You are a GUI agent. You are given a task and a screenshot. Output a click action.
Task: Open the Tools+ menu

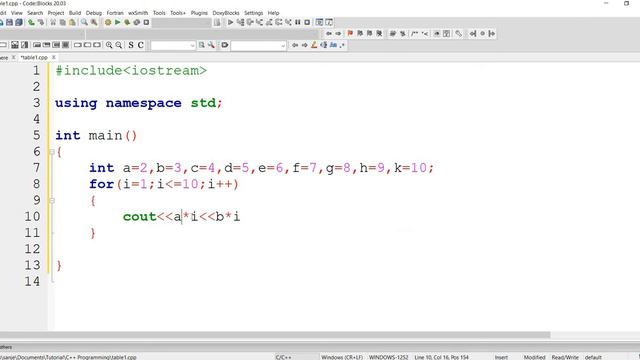pos(178,13)
